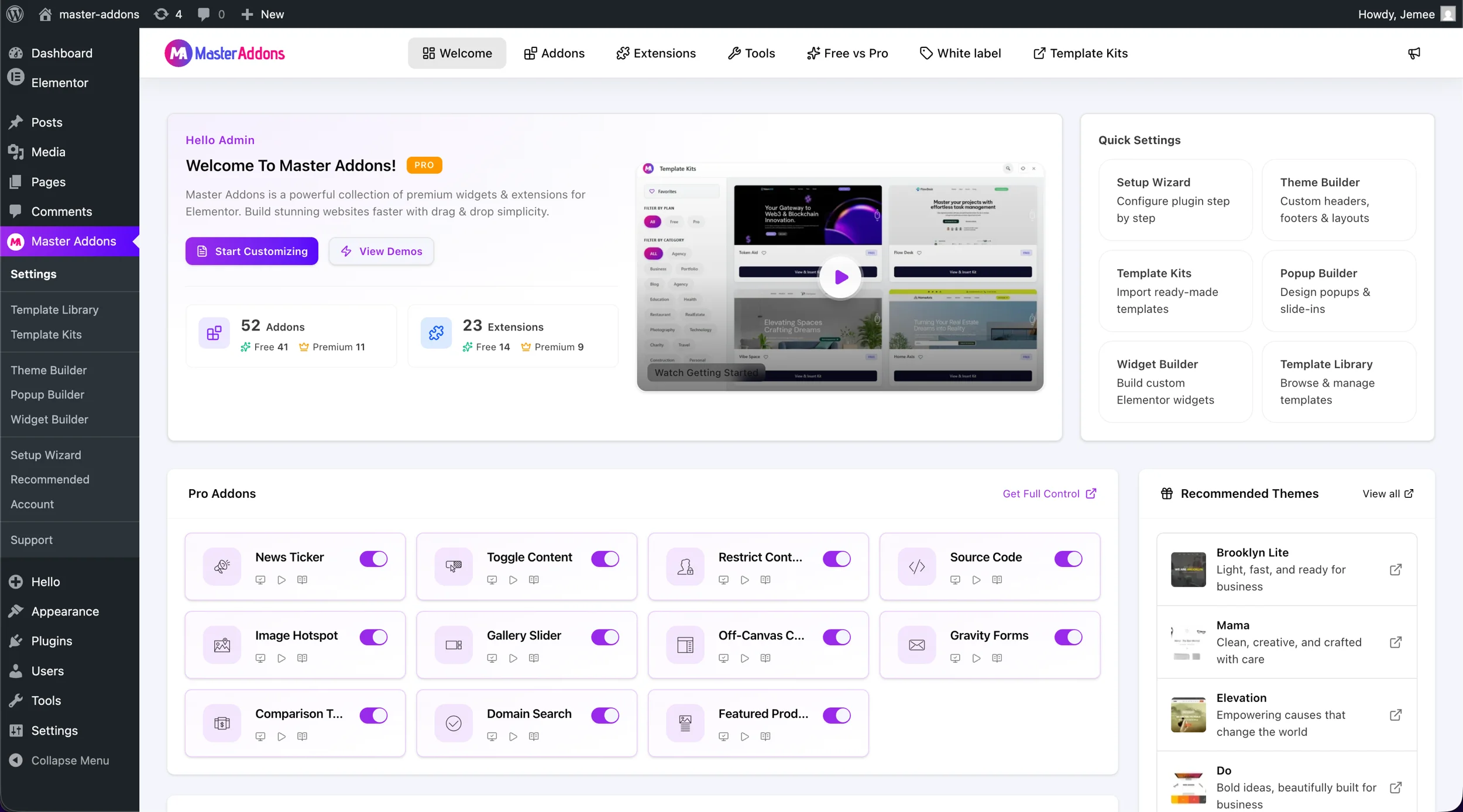Click the WordPress logo in admin bar
The image size is (1463, 812).
coord(15,14)
